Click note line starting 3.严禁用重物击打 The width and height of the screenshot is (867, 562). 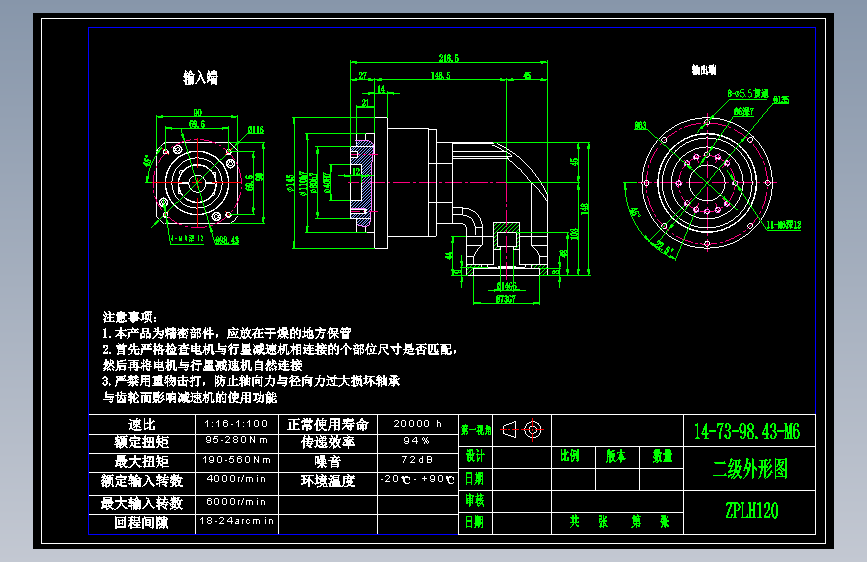251,381
